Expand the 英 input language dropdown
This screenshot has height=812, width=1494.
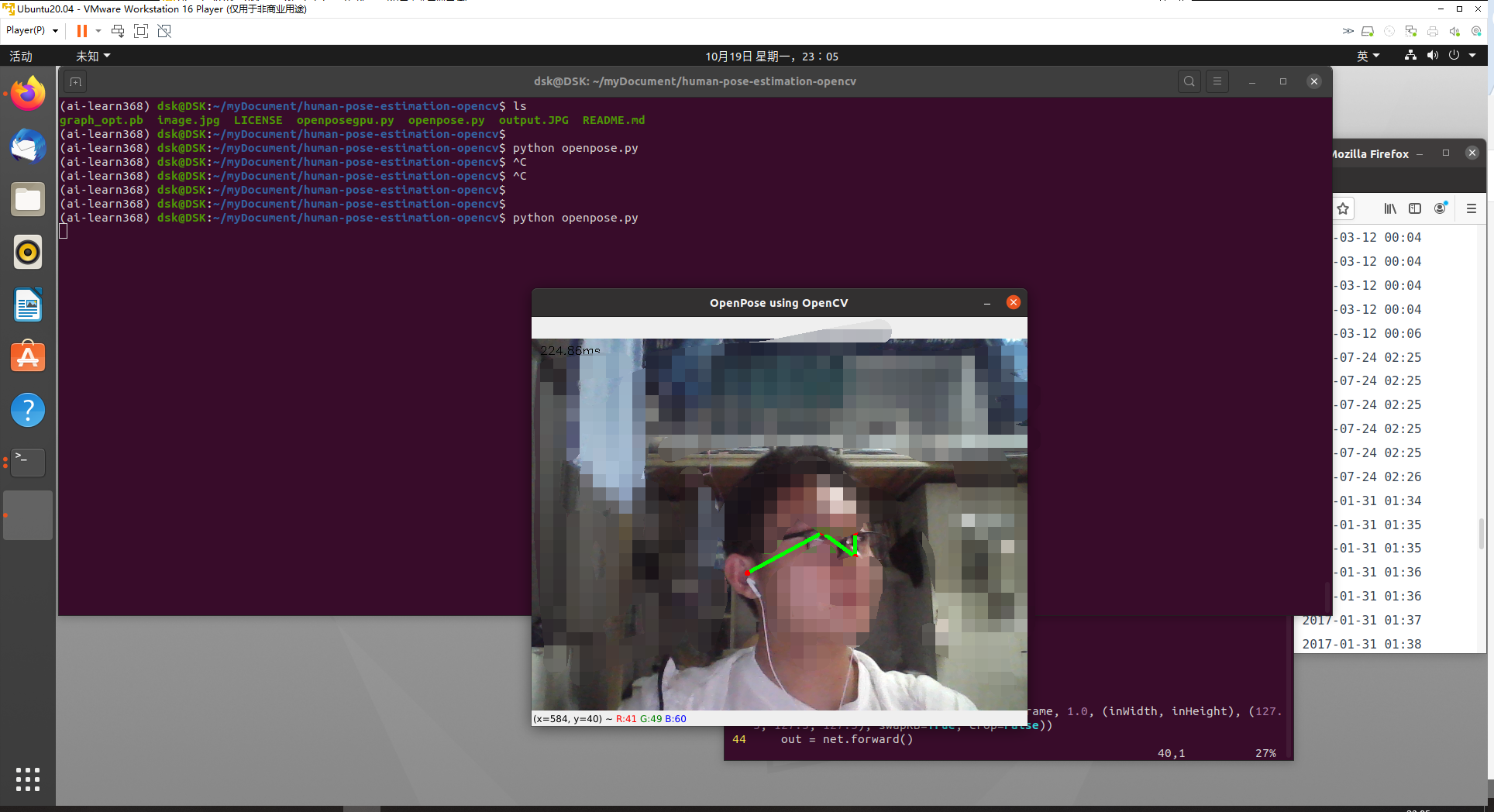1368,55
